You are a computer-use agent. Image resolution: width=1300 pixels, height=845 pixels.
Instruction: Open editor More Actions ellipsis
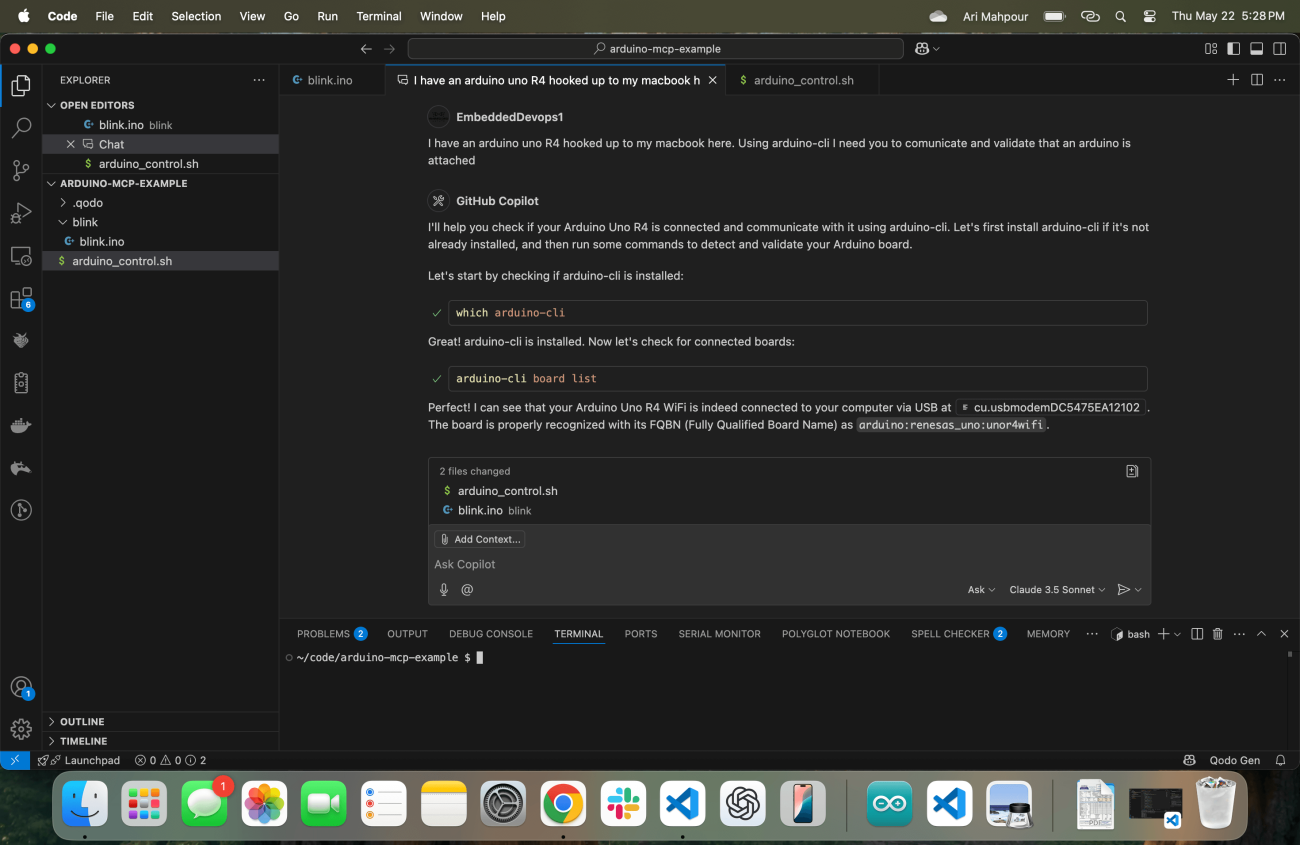click(x=1280, y=80)
